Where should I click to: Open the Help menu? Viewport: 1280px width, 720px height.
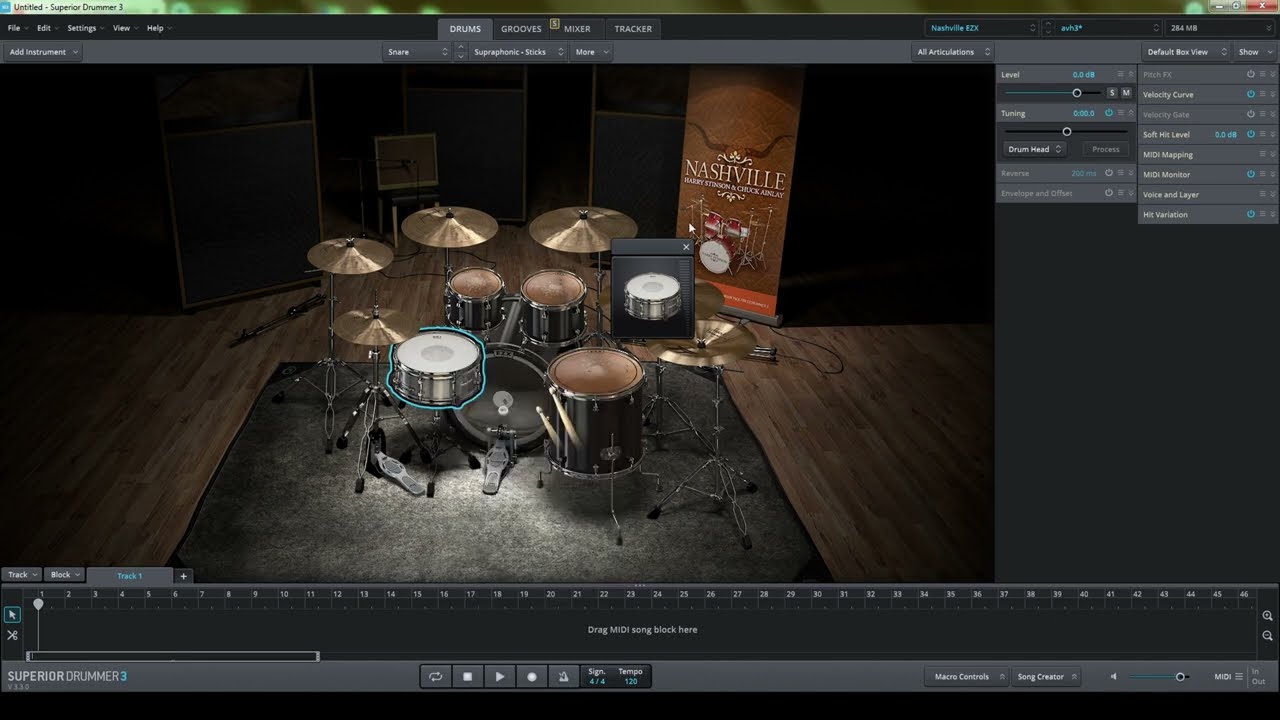[159, 28]
